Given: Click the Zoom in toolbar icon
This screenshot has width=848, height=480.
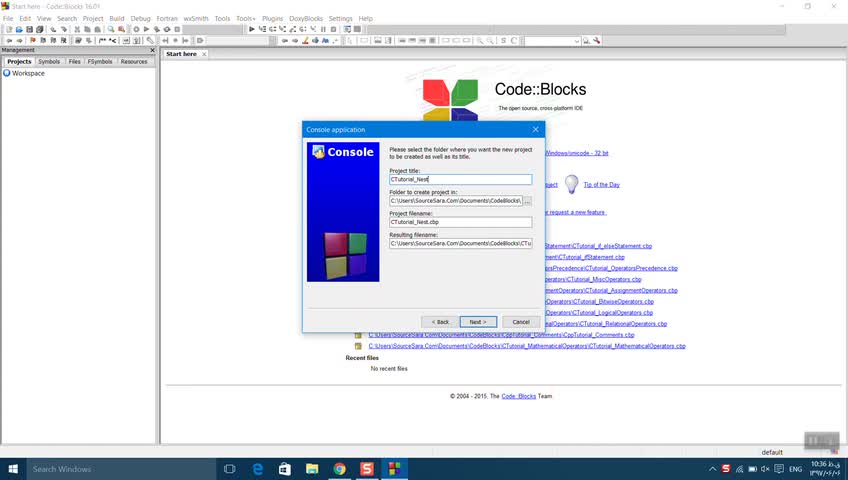Looking at the screenshot, I should [480, 41].
